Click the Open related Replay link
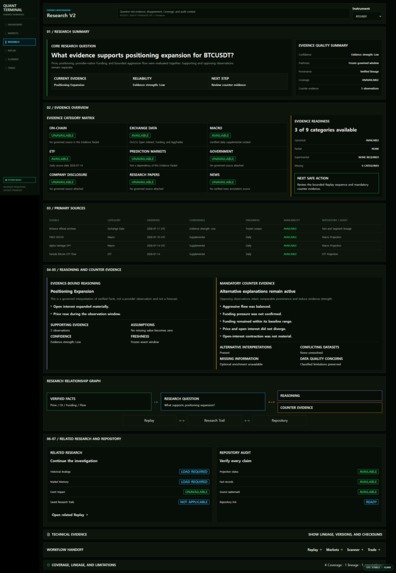This screenshot has height=573, width=396. (x=70, y=515)
